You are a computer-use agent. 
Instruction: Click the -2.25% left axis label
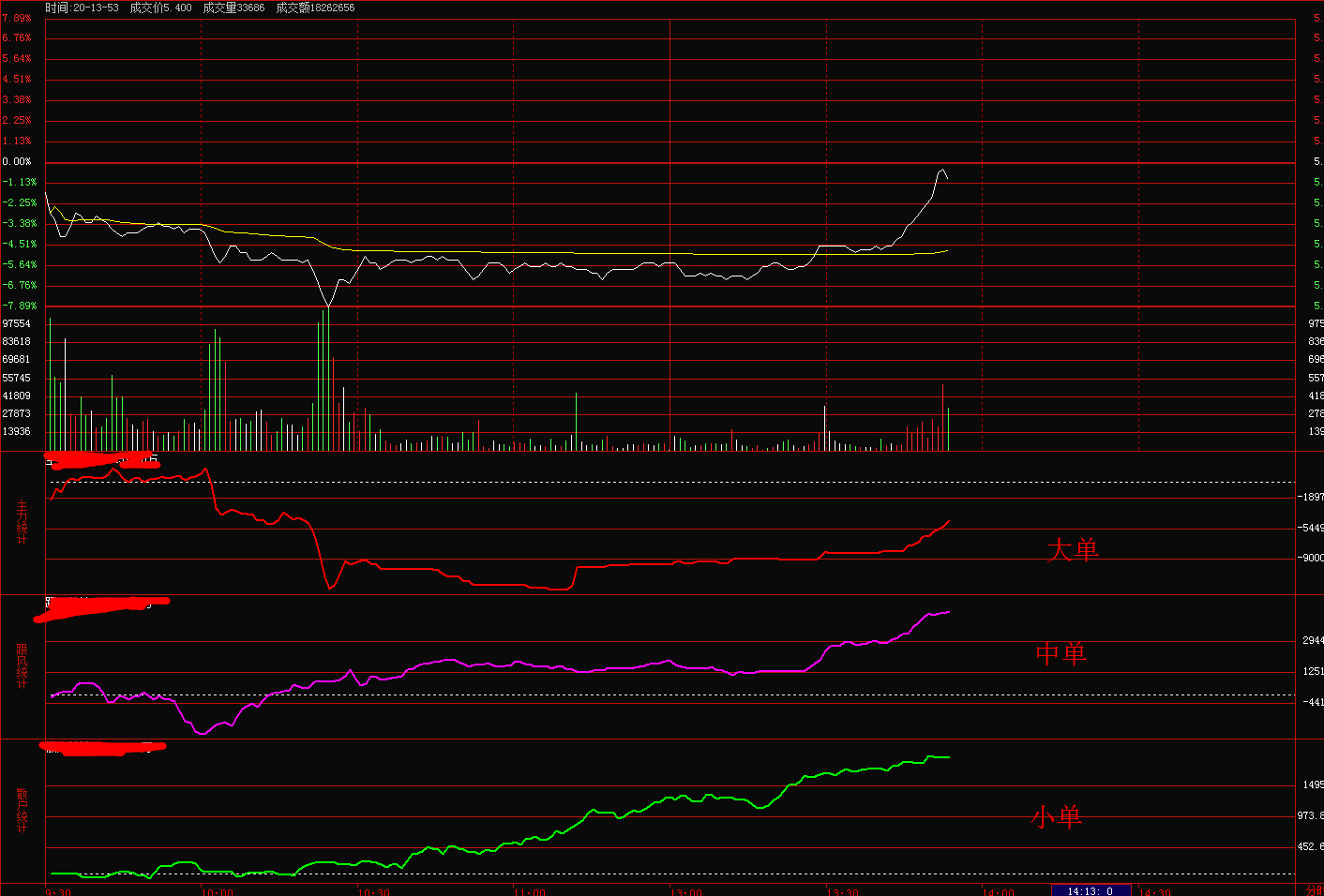(19, 203)
